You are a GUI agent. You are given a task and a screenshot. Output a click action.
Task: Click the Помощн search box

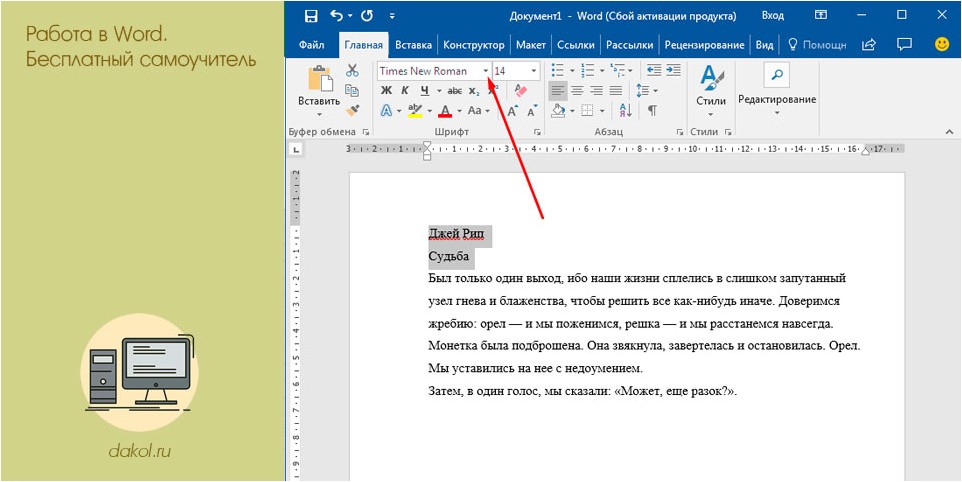(x=818, y=45)
